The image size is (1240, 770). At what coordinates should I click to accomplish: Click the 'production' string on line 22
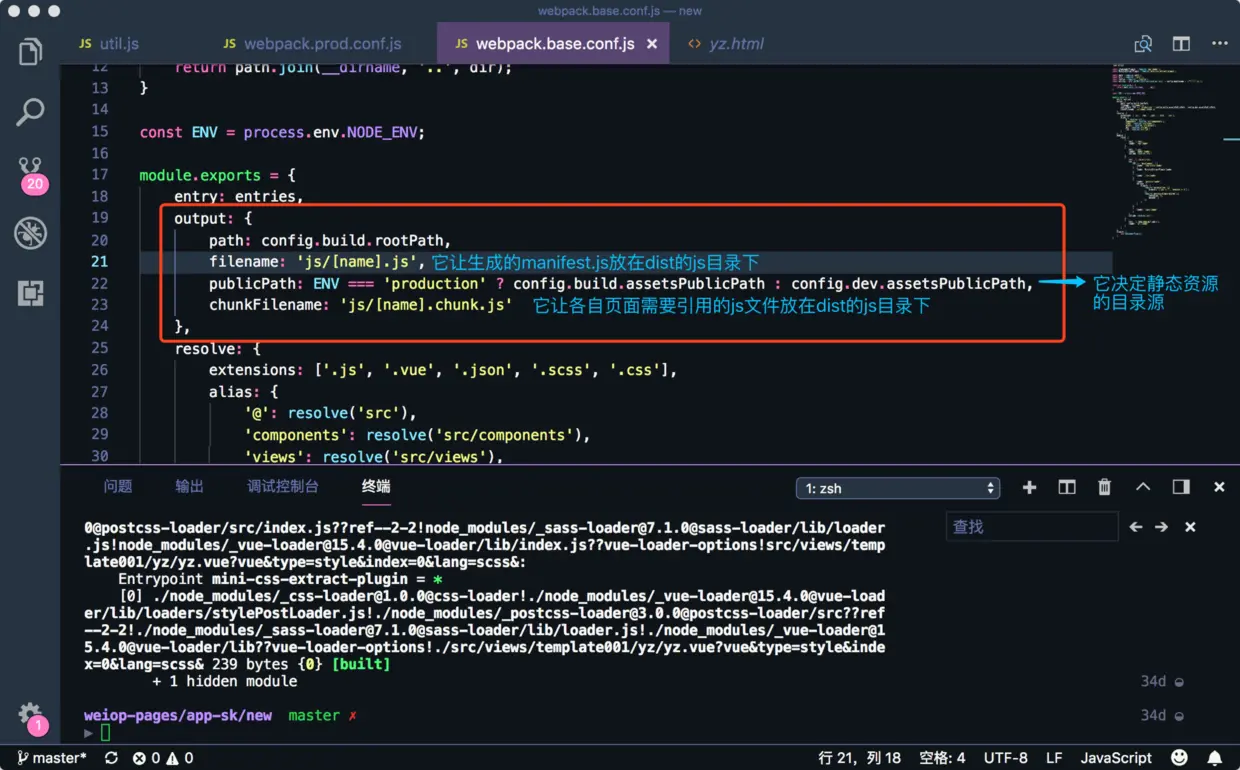[x=434, y=283]
